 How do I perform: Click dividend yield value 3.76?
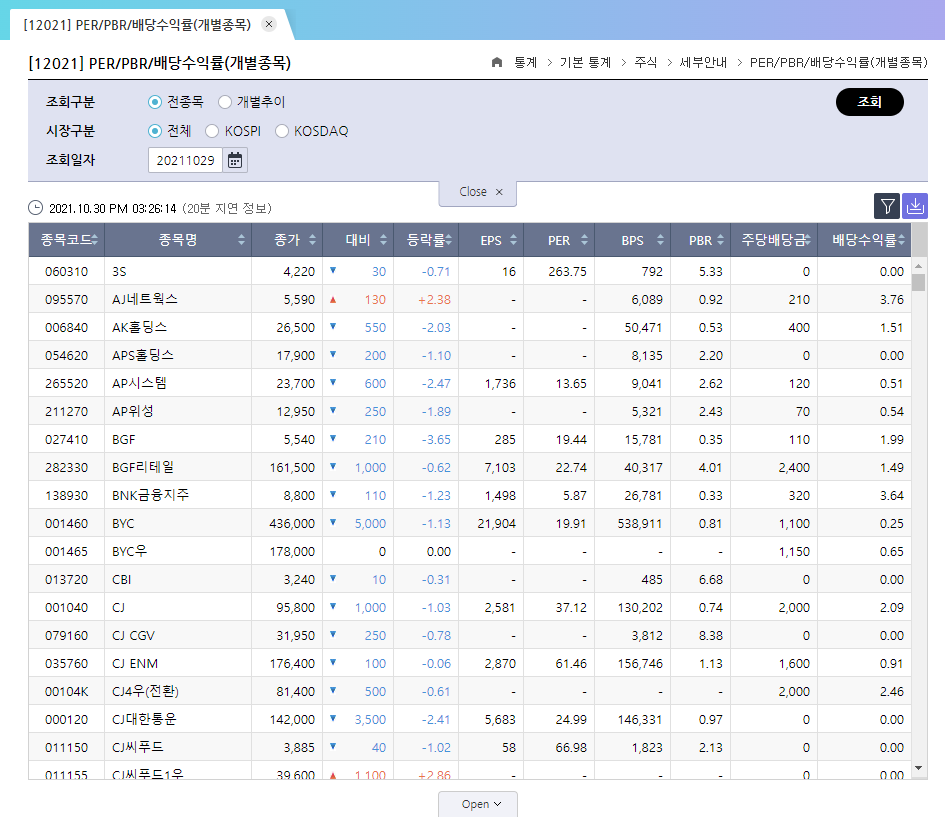891,299
